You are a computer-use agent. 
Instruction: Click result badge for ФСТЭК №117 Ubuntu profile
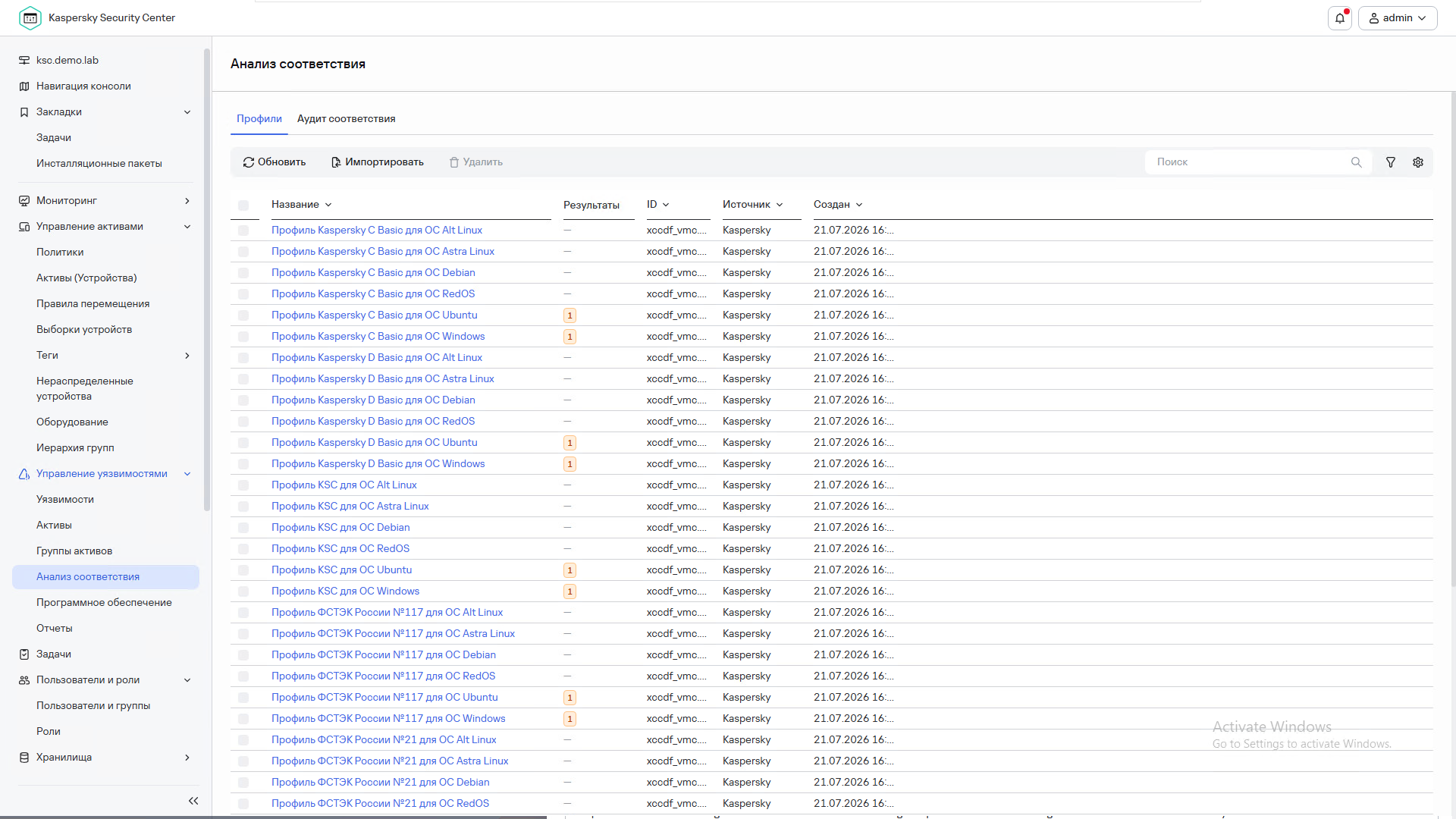coord(570,698)
